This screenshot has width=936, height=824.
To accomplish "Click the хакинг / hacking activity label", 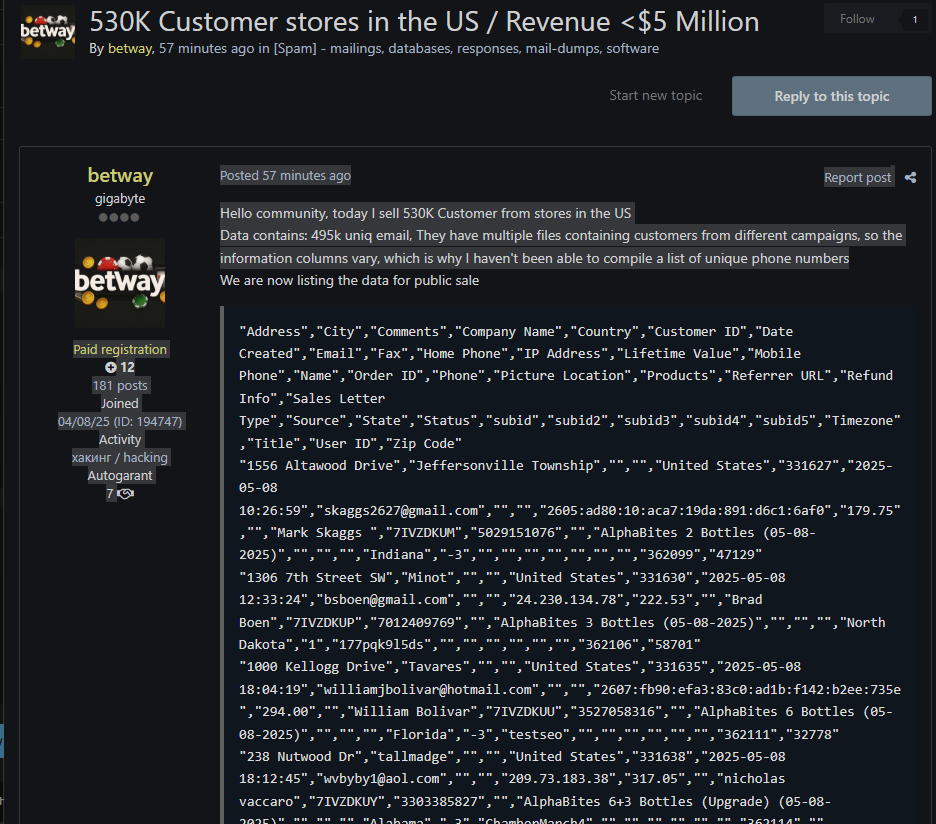I will point(120,457).
